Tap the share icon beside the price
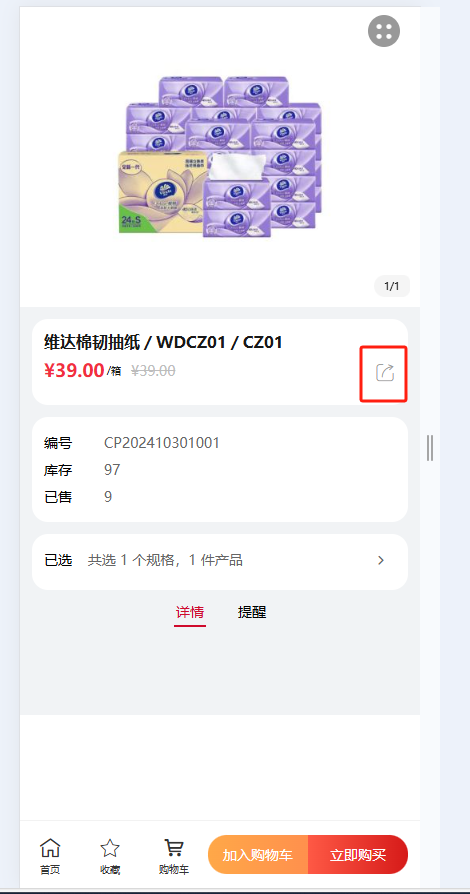Image resolution: width=470 pixels, height=894 pixels. click(385, 373)
